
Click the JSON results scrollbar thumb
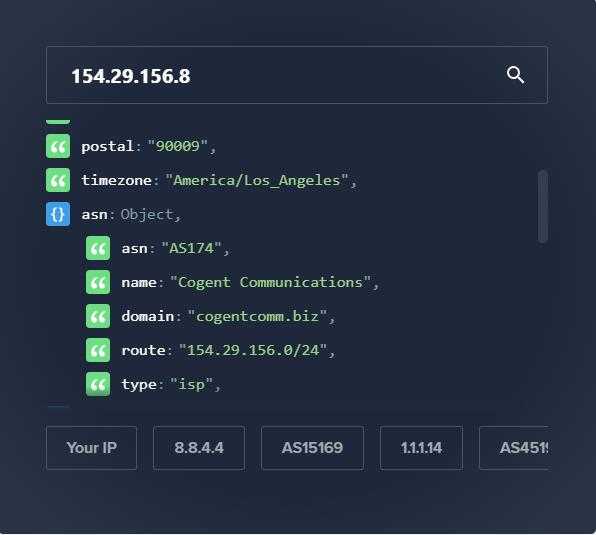(x=543, y=206)
